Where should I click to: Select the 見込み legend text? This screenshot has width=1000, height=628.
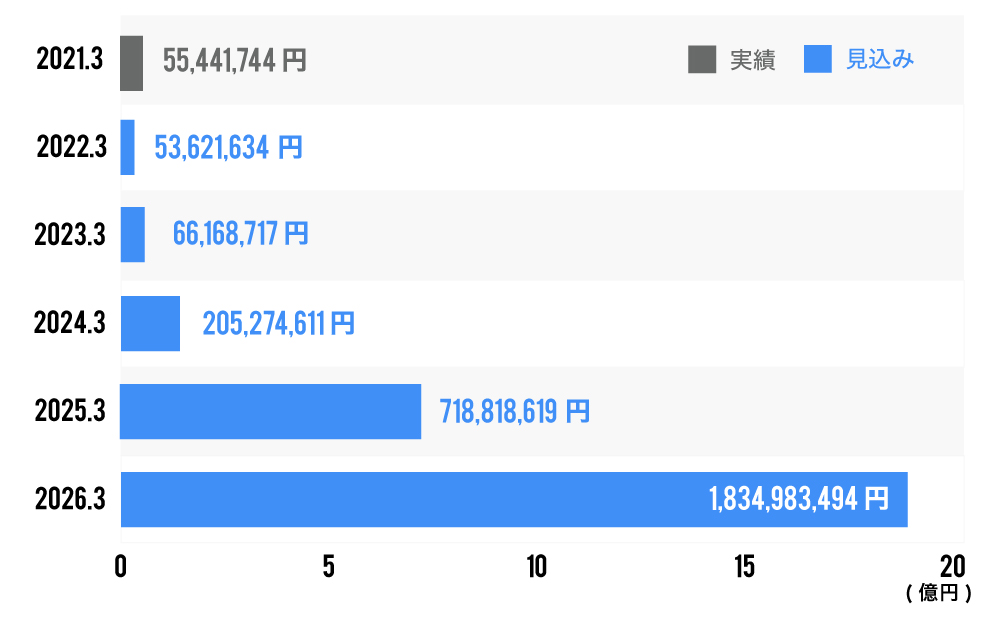880,60
